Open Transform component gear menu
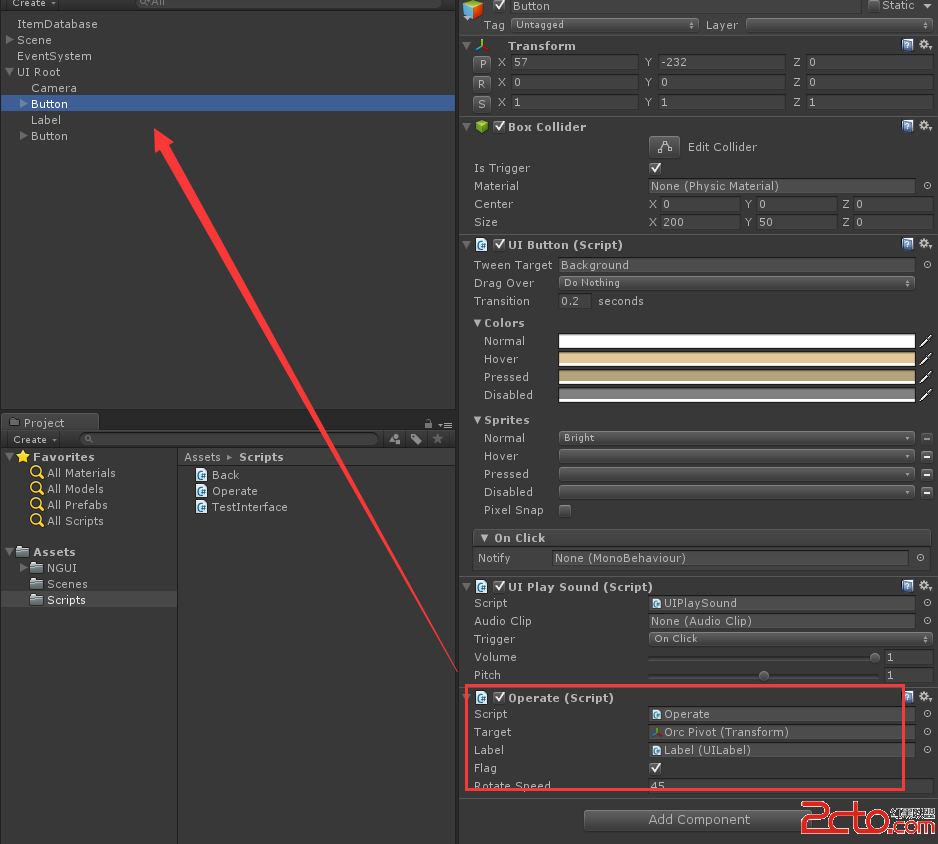The image size is (938, 844). coord(925,45)
